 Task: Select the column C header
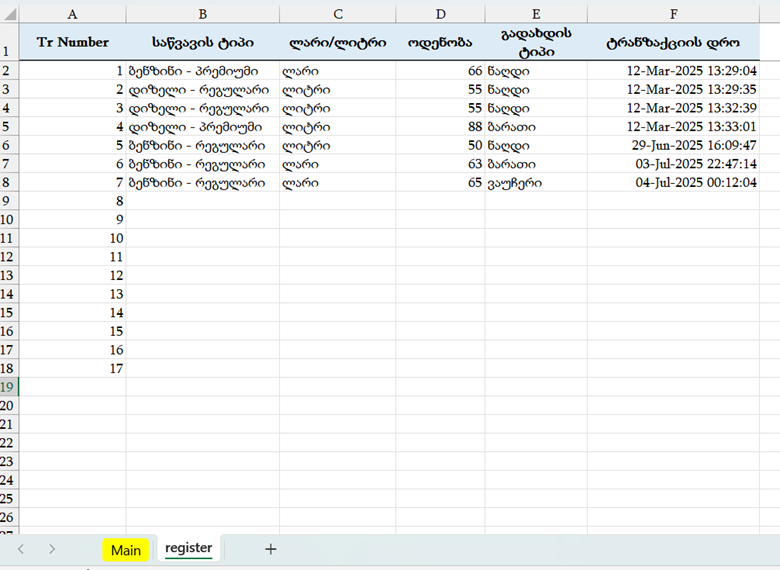click(337, 14)
